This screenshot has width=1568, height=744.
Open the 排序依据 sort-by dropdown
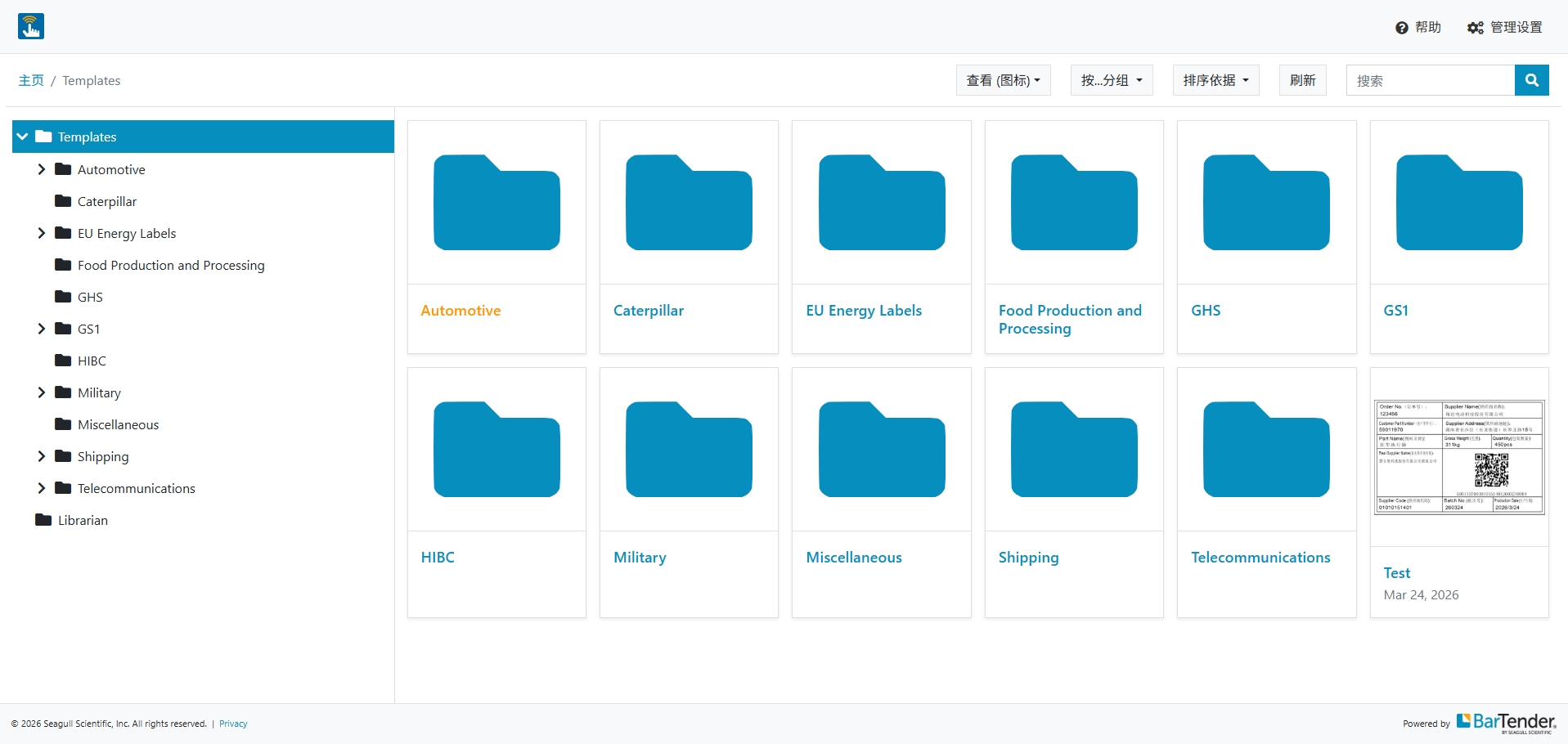[x=1216, y=80]
